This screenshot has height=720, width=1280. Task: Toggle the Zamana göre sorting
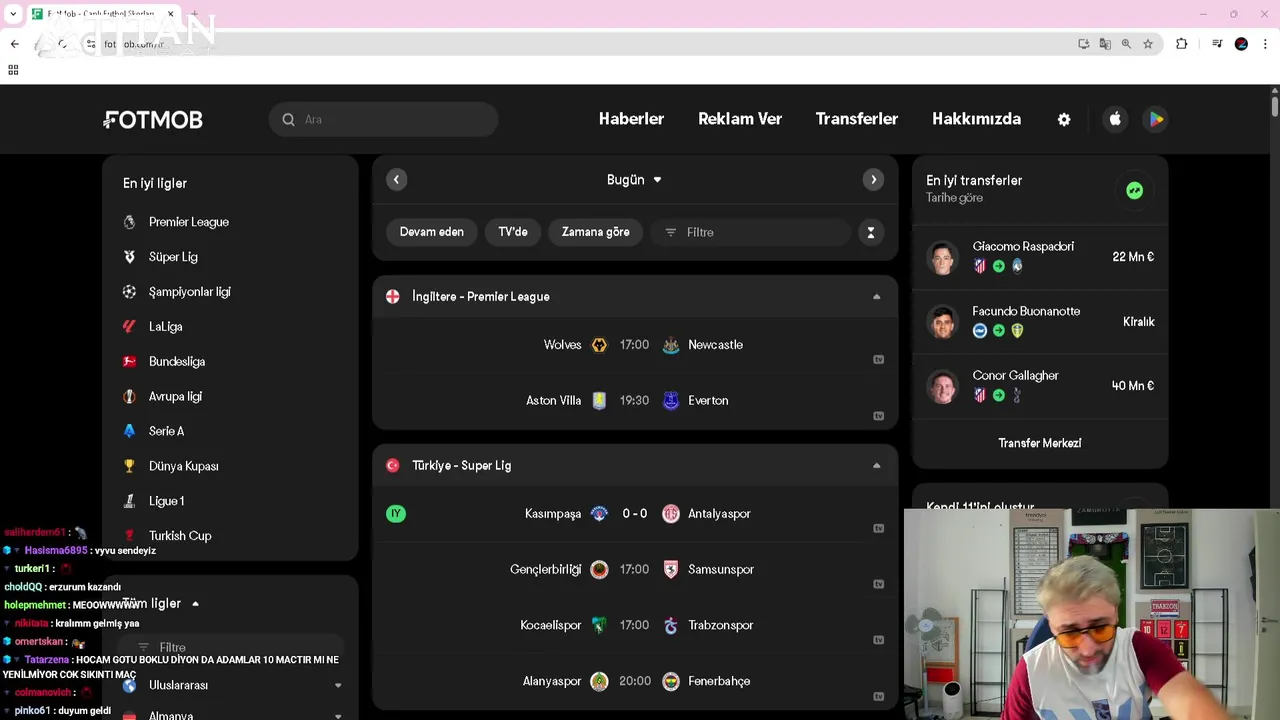tap(596, 232)
